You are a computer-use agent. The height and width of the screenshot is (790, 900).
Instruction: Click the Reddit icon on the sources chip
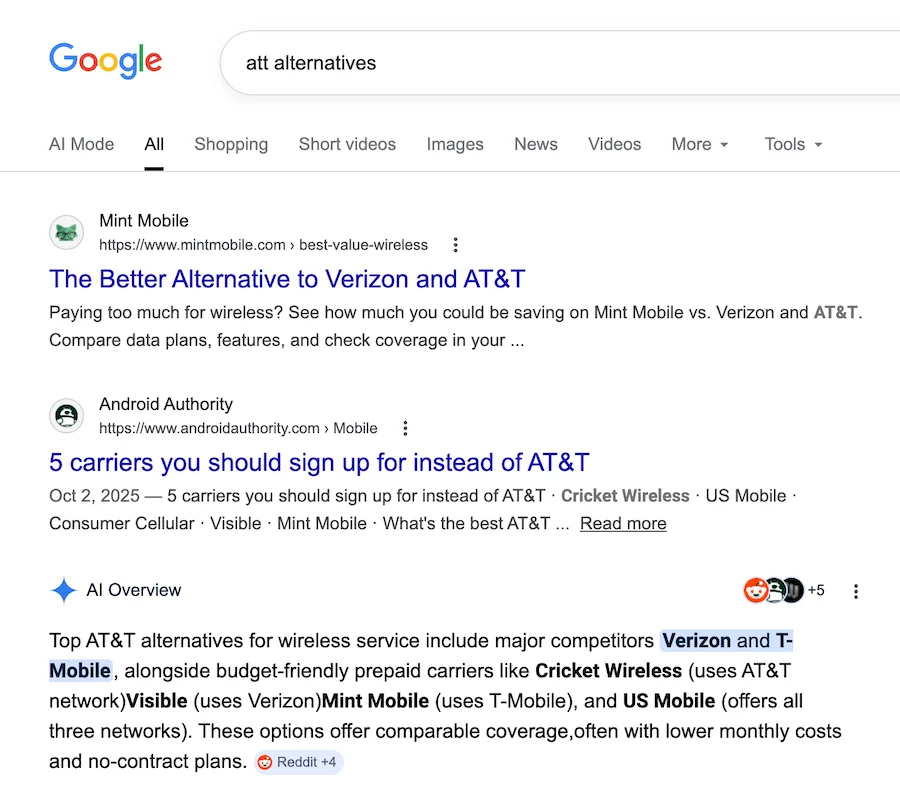coord(757,590)
